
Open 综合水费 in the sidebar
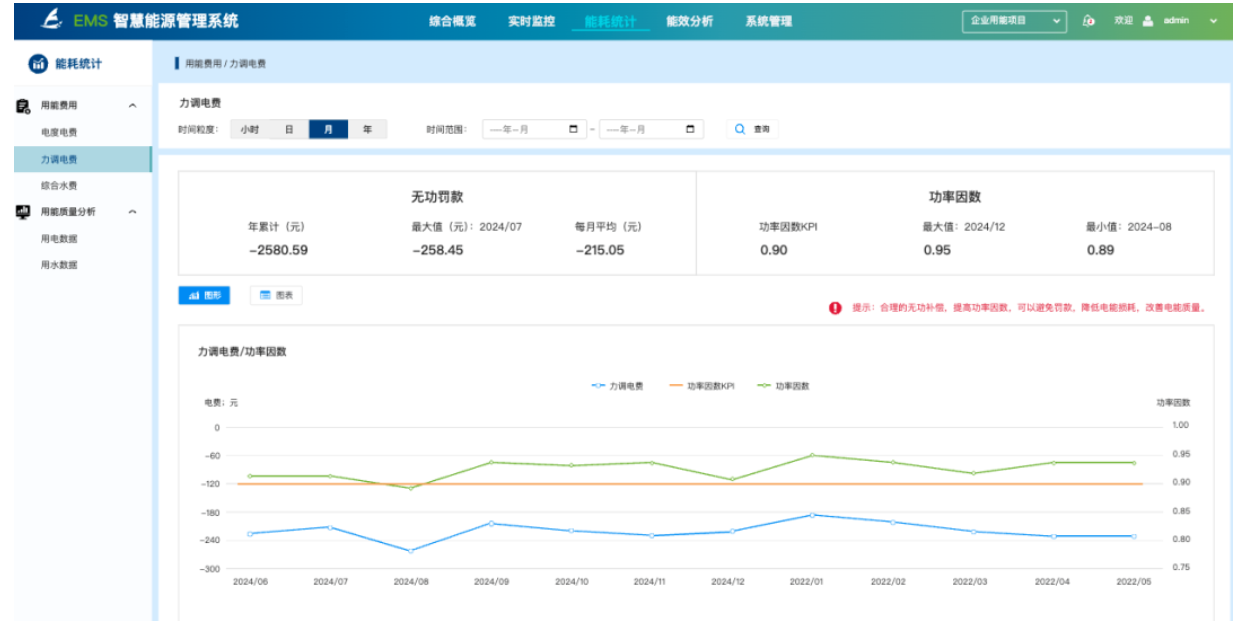point(59,185)
